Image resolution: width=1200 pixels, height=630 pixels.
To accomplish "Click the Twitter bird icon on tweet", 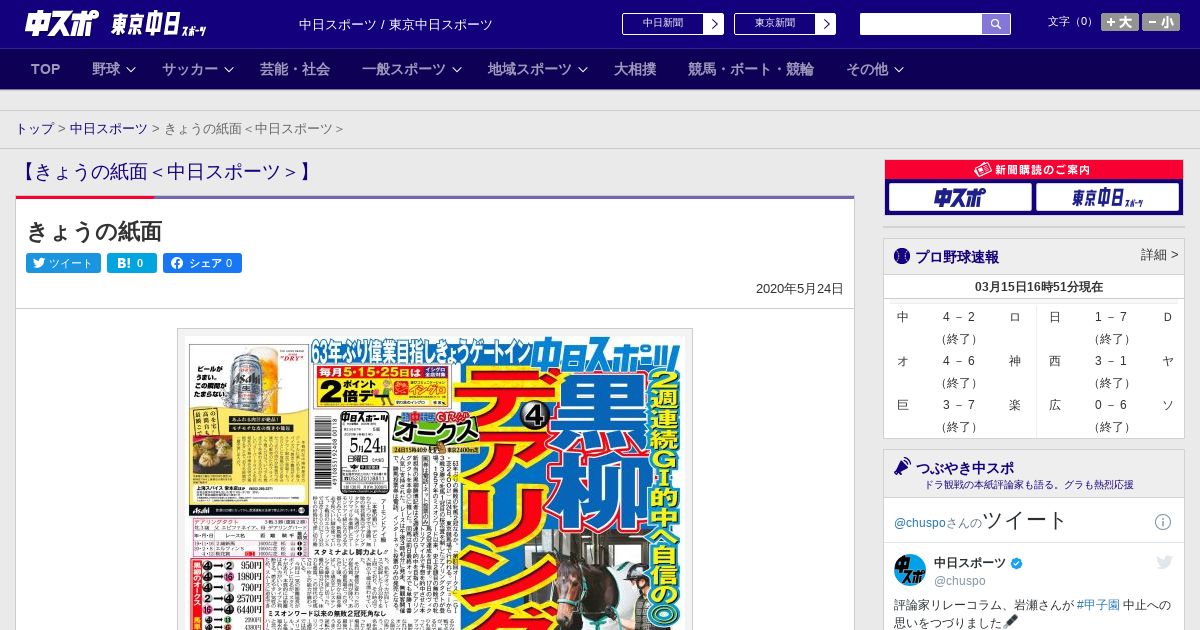I will point(1164,563).
